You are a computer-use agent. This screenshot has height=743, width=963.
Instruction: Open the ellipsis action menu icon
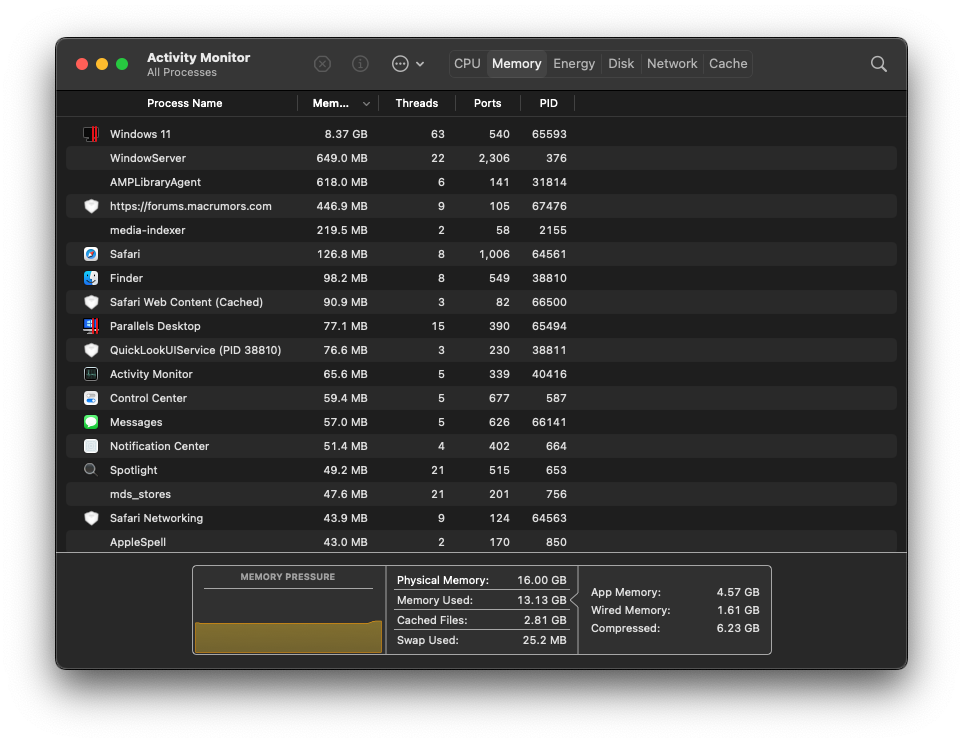pos(400,64)
